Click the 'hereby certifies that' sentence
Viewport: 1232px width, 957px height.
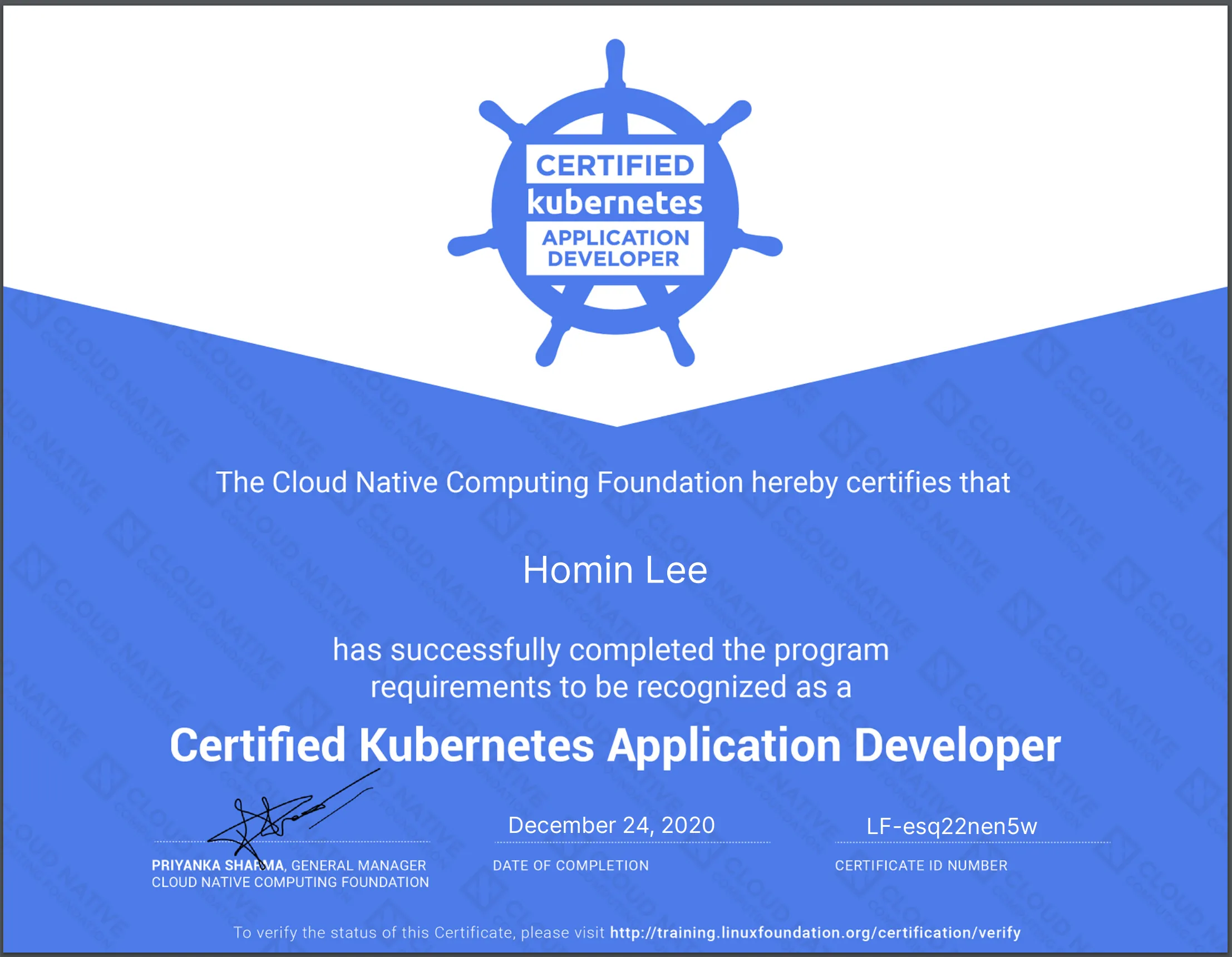(x=613, y=483)
